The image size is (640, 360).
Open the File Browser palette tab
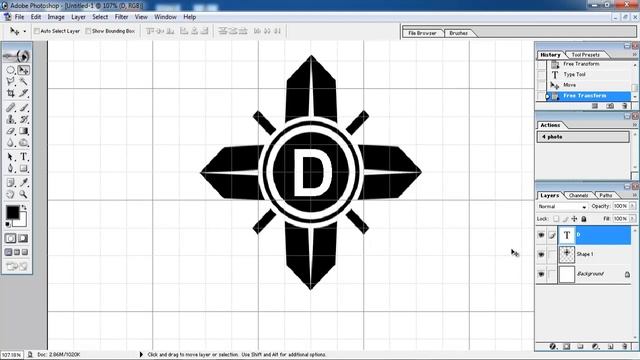coord(422,33)
